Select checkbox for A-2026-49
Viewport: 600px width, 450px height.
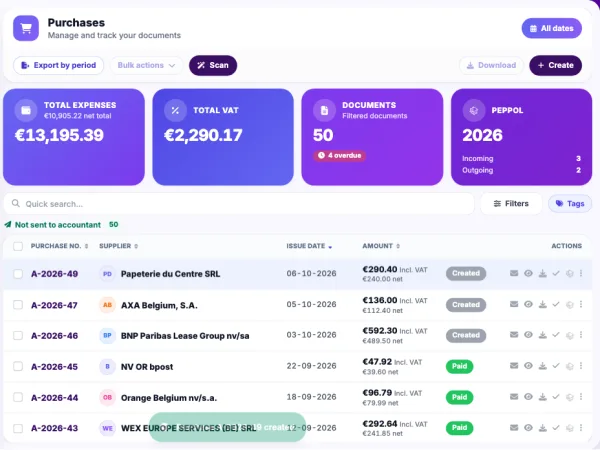point(18,274)
